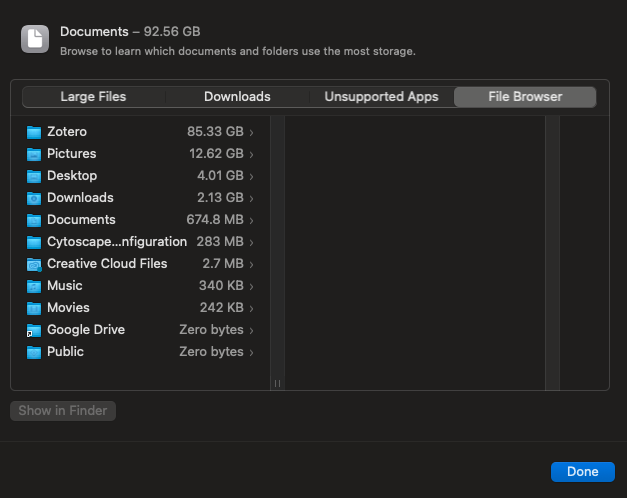Expand the Desktop folder chevron
The height and width of the screenshot is (498, 627).
pos(252,176)
